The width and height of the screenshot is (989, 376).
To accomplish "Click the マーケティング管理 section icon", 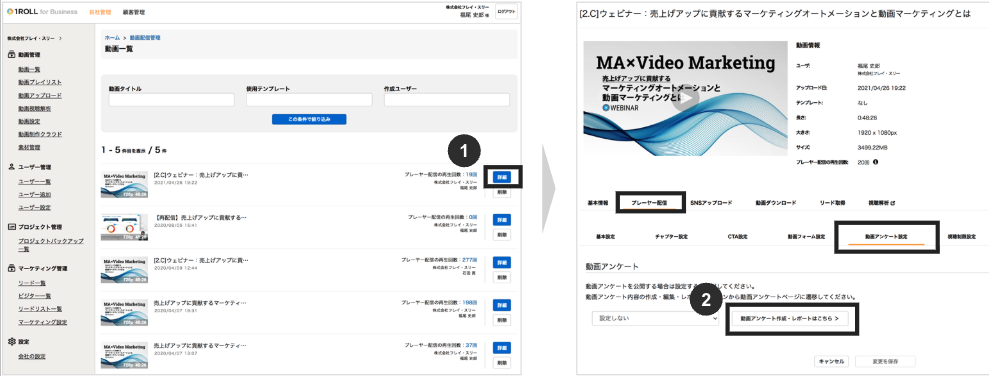I will pyautogui.click(x=11, y=268).
